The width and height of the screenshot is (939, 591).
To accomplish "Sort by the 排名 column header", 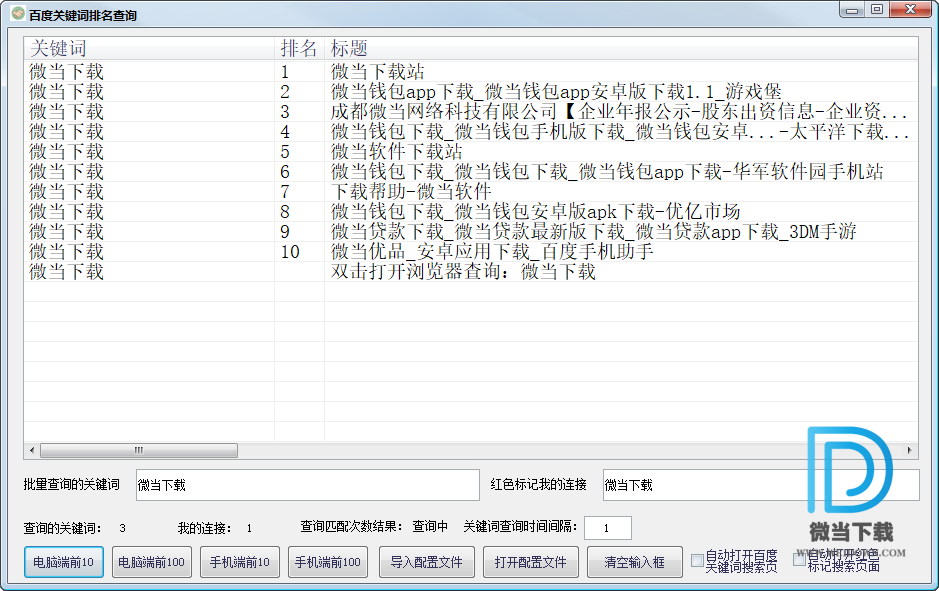I will pos(299,48).
